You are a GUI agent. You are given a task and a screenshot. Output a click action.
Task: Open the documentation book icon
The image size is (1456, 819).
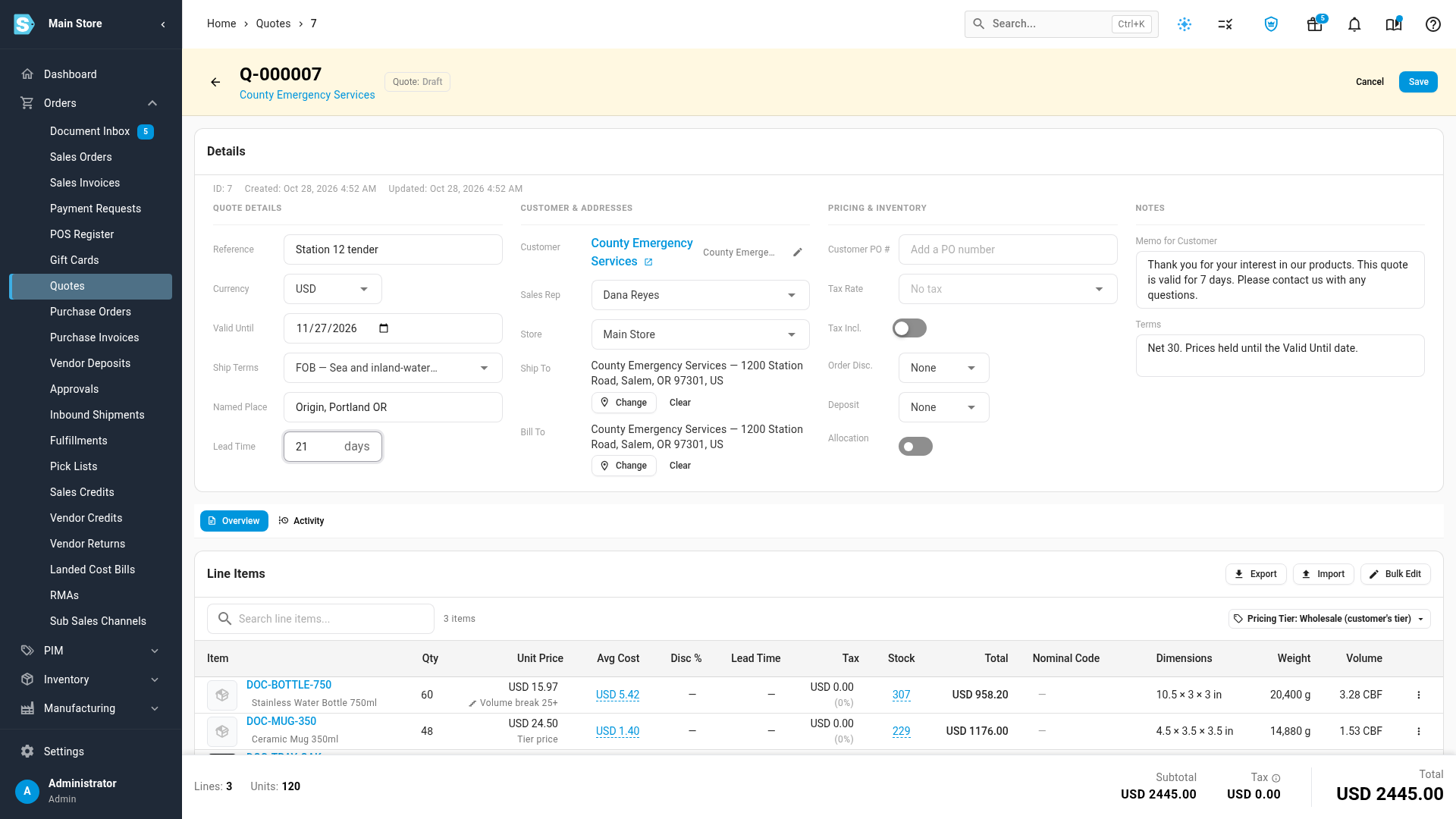[1394, 24]
